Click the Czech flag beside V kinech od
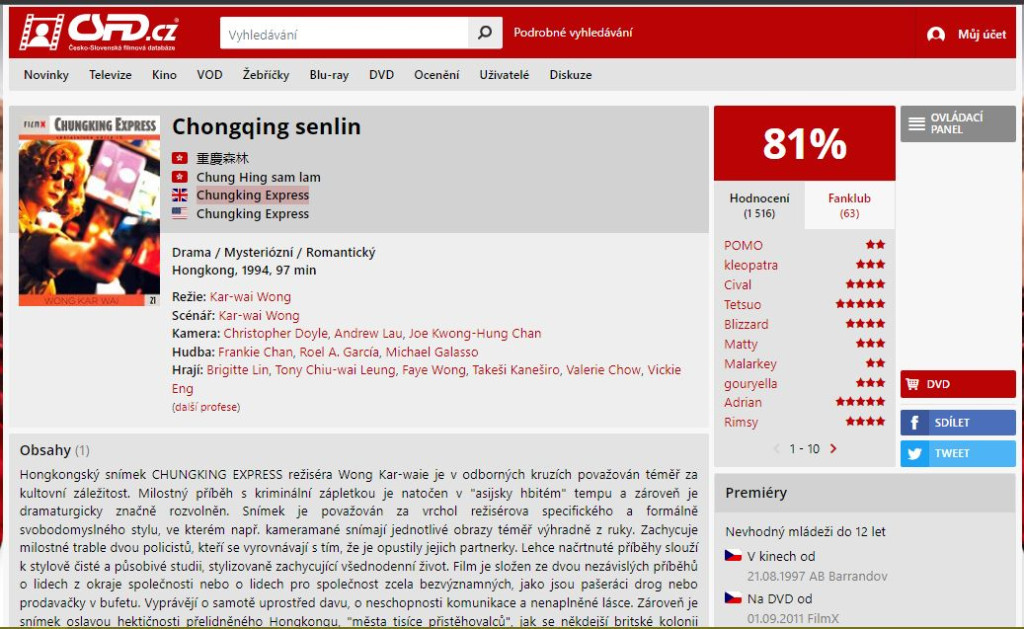 [x=733, y=556]
